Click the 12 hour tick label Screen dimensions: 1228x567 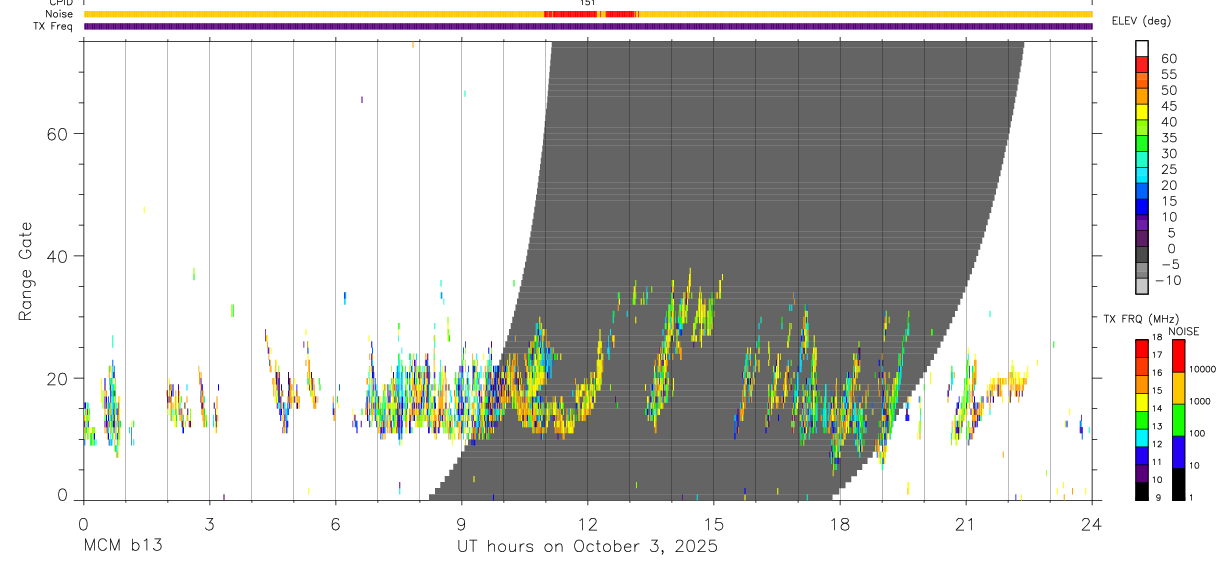[x=588, y=524]
